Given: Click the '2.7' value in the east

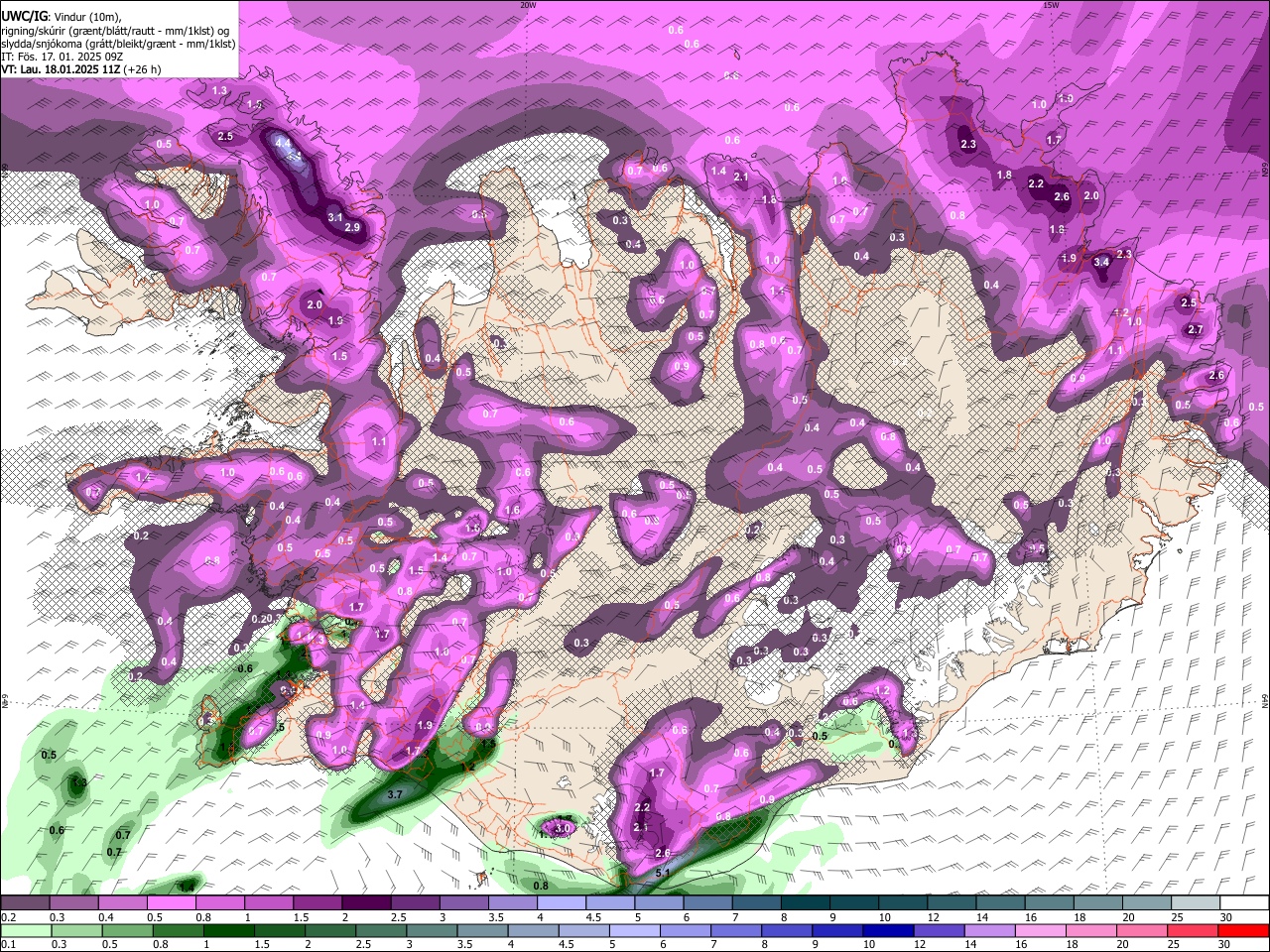Looking at the screenshot, I should coord(1196,329).
